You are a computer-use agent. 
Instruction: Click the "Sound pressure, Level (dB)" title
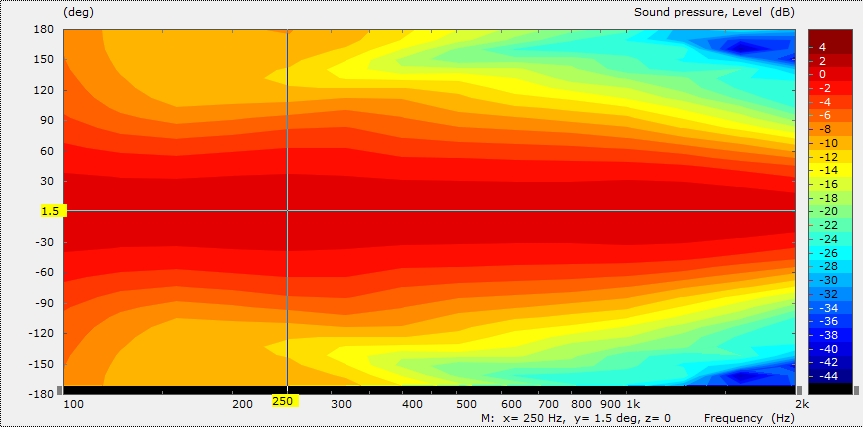714,12
